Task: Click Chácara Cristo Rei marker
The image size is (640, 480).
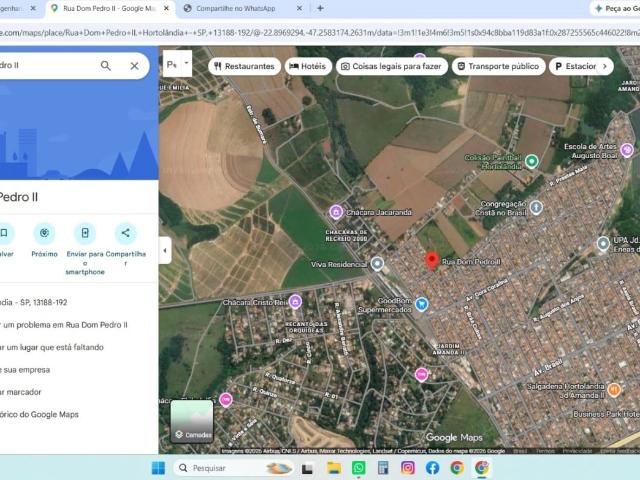Action: [x=295, y=302]
